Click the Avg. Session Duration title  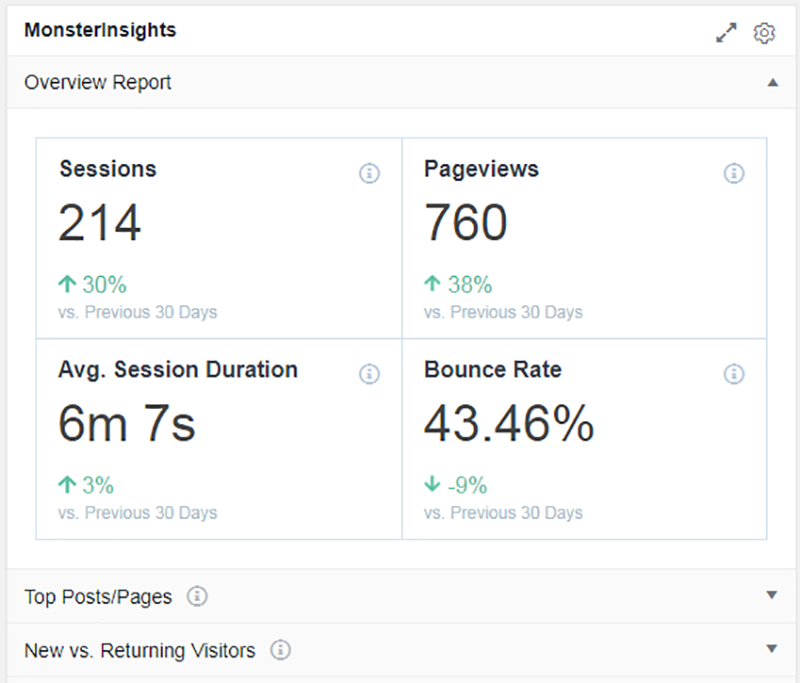click(178, 370)
